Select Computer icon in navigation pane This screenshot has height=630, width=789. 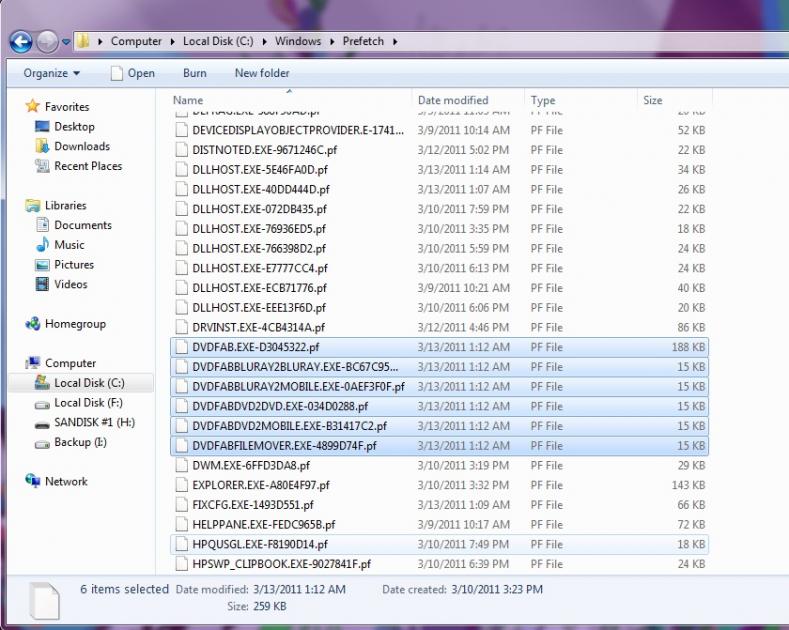coord(33,363)
